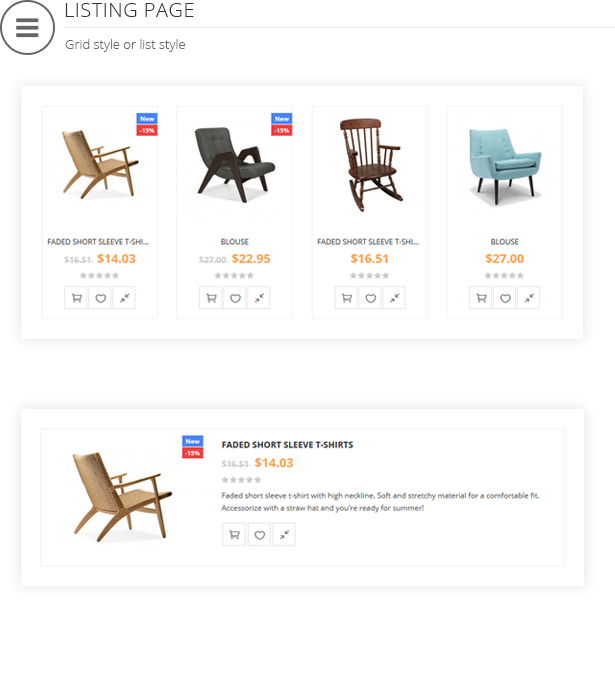Open the first grid product title link
615x687 pixels.
coord(98,242)
